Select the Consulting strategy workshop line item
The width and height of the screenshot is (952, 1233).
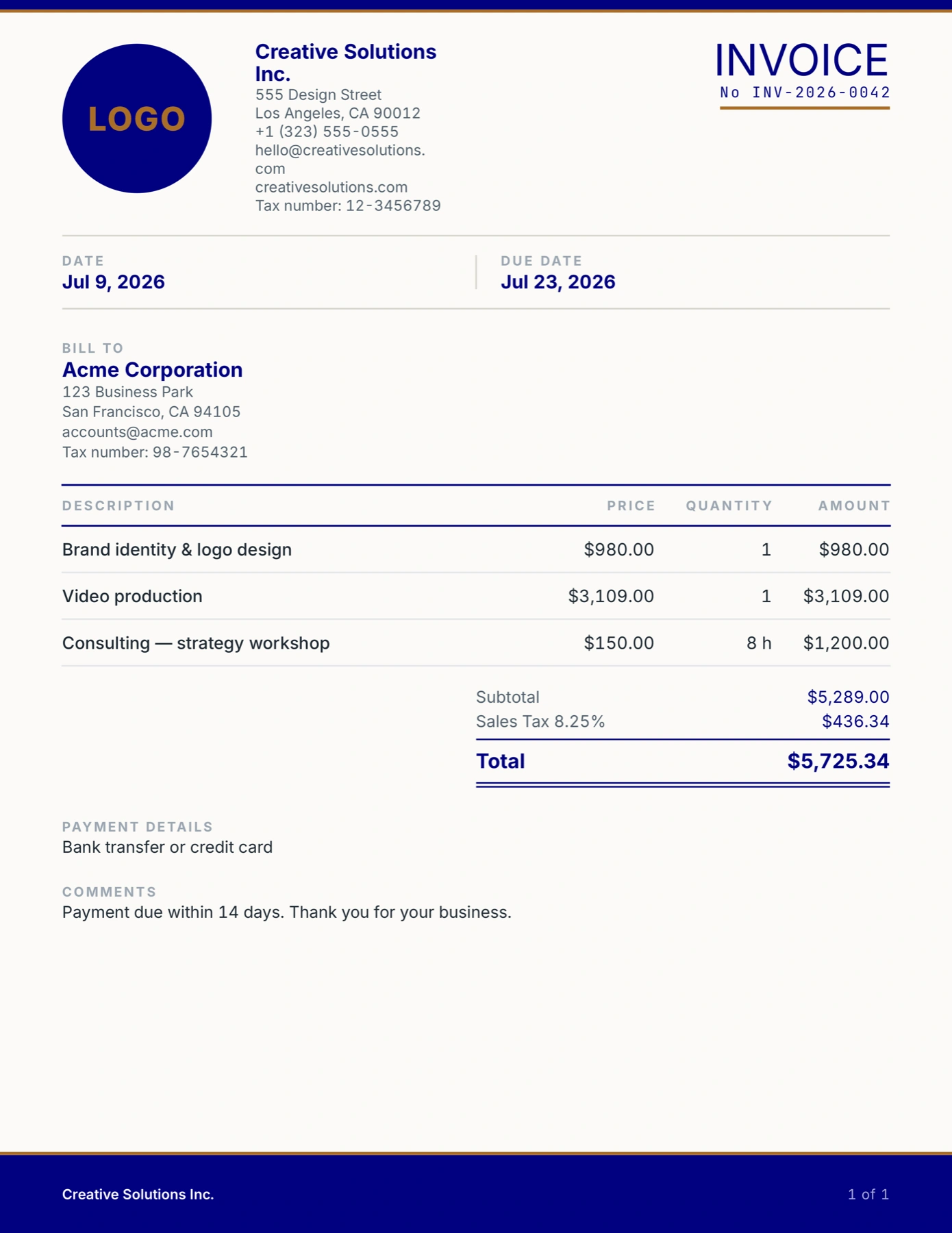click(476, 643)
